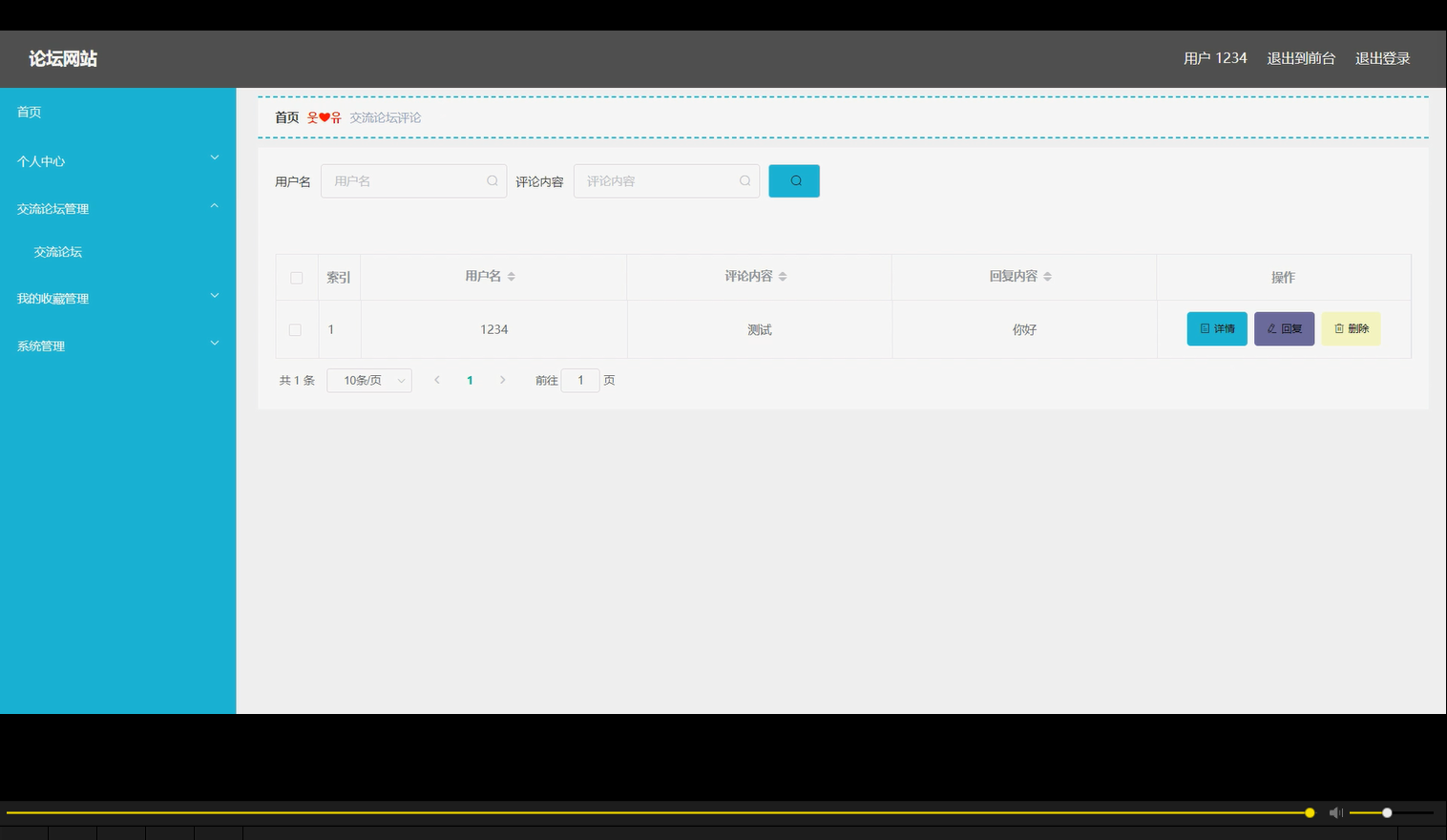The width and height of the screenshot is (1447, 840).
Task: Expand 系统管理 sidebar menu
Action: tap(117, 346)
